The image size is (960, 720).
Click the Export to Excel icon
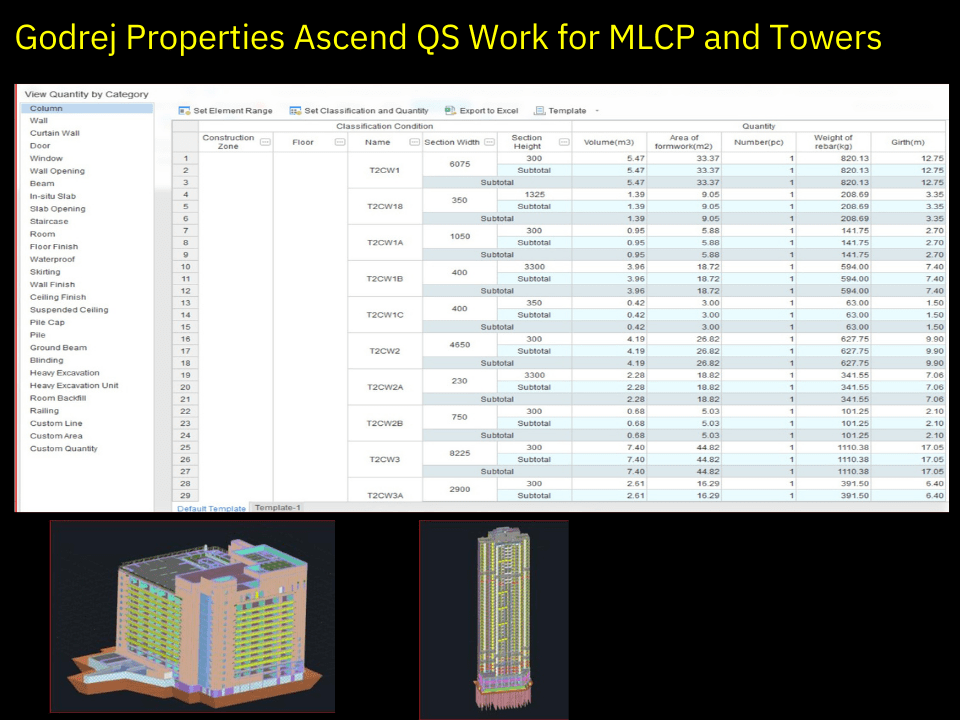pos(450,111)
